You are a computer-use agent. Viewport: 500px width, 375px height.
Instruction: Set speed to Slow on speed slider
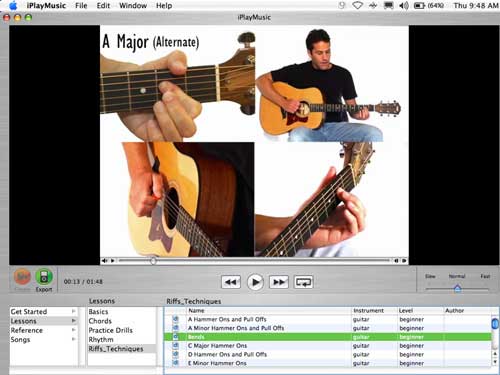[430, 276]
